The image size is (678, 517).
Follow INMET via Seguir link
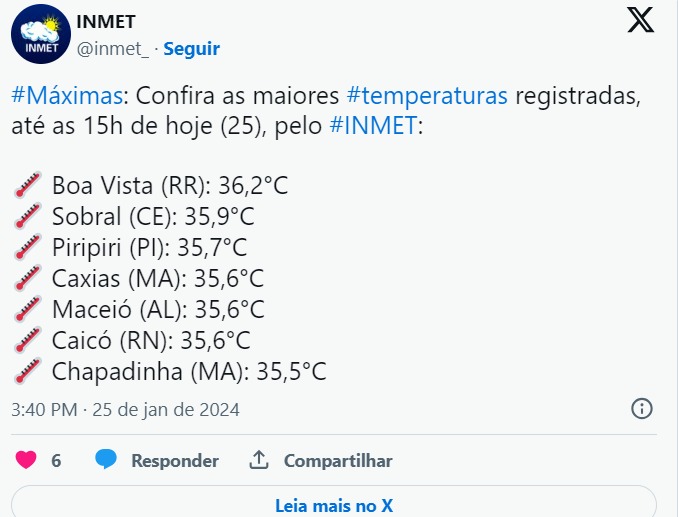click(191, 48)
